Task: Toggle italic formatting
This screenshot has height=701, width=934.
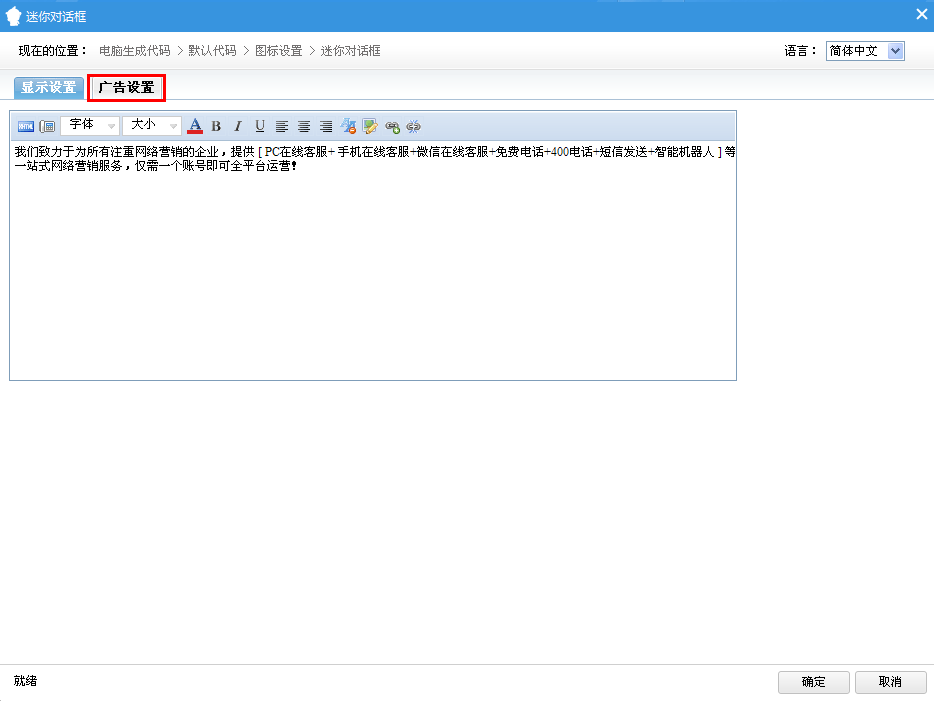Action: (x=238, y=126)
